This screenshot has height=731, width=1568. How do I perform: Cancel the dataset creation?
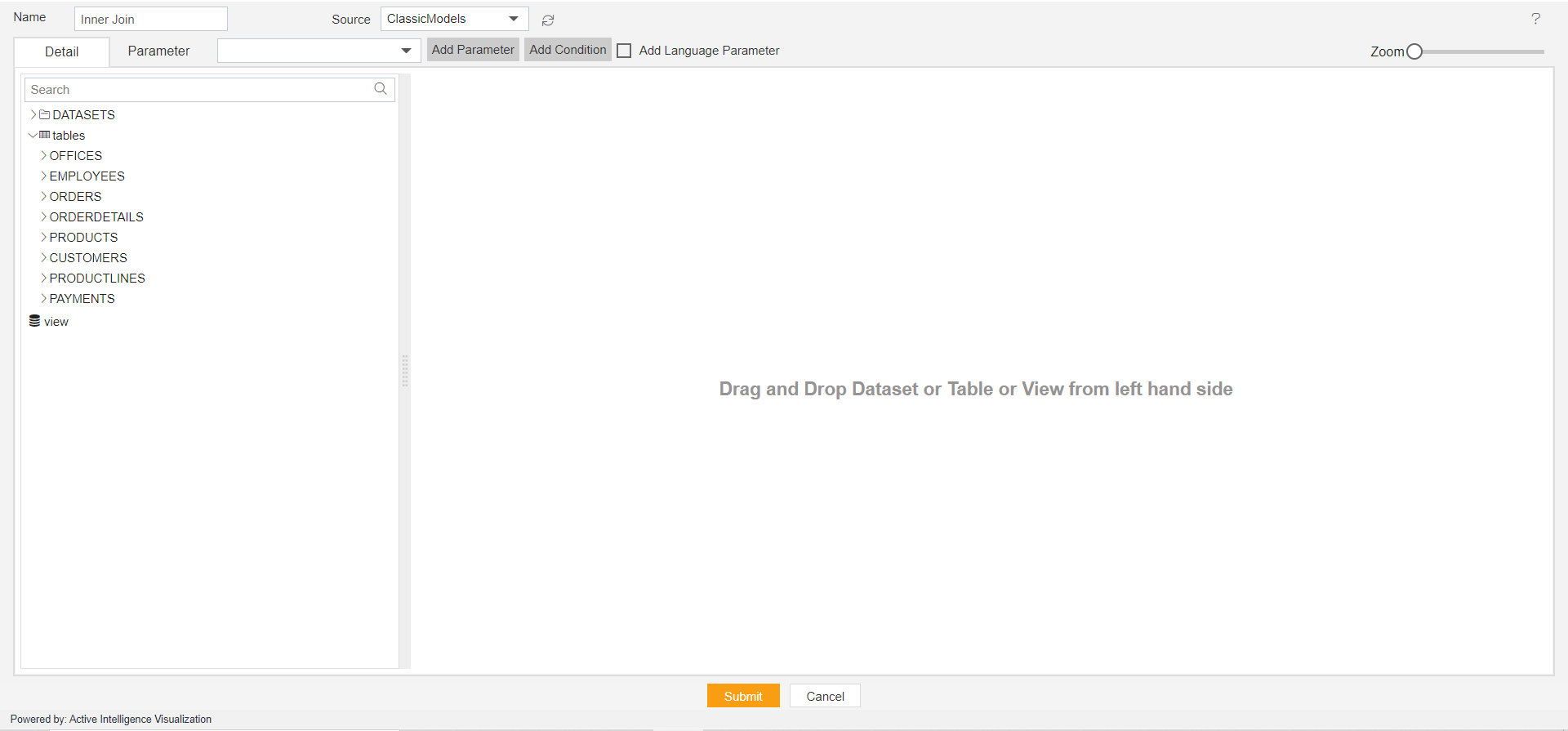825,696
